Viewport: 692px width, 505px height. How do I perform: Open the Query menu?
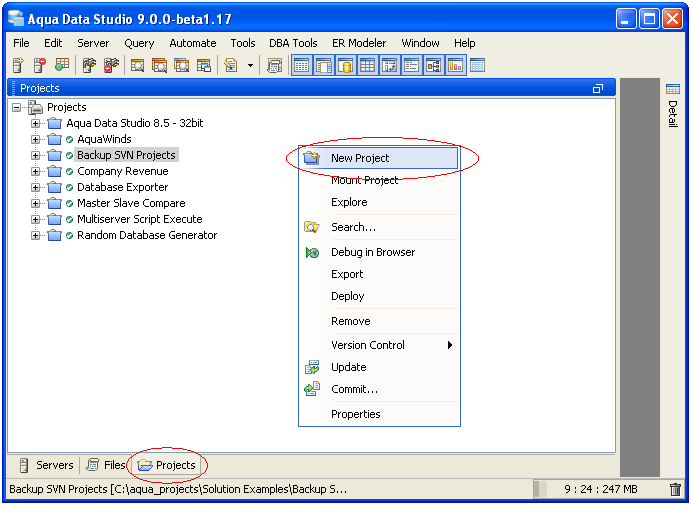point(139,43)
